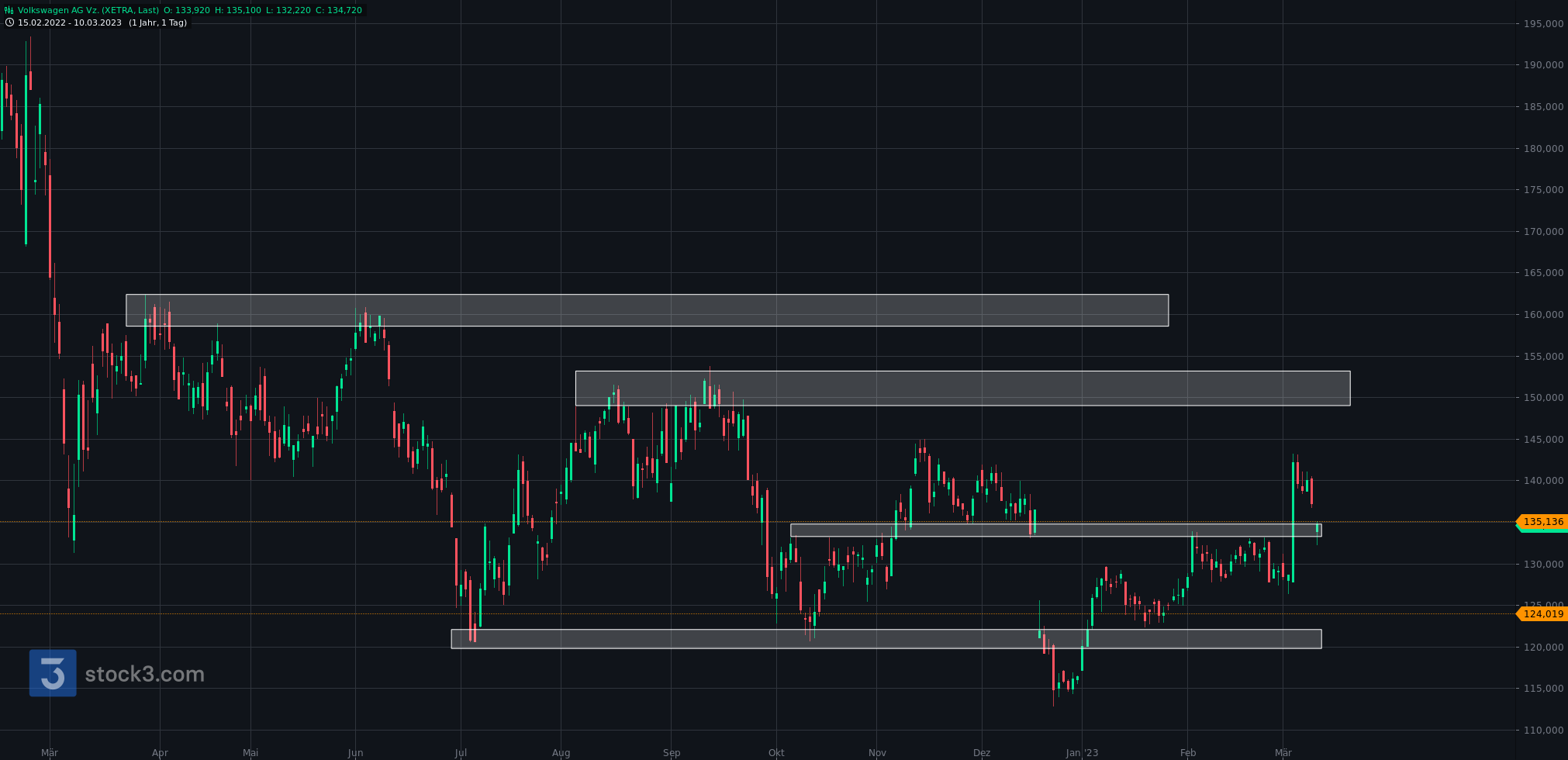
Task: Click the 180,000 price axis label
Action: coord(1543,149)
